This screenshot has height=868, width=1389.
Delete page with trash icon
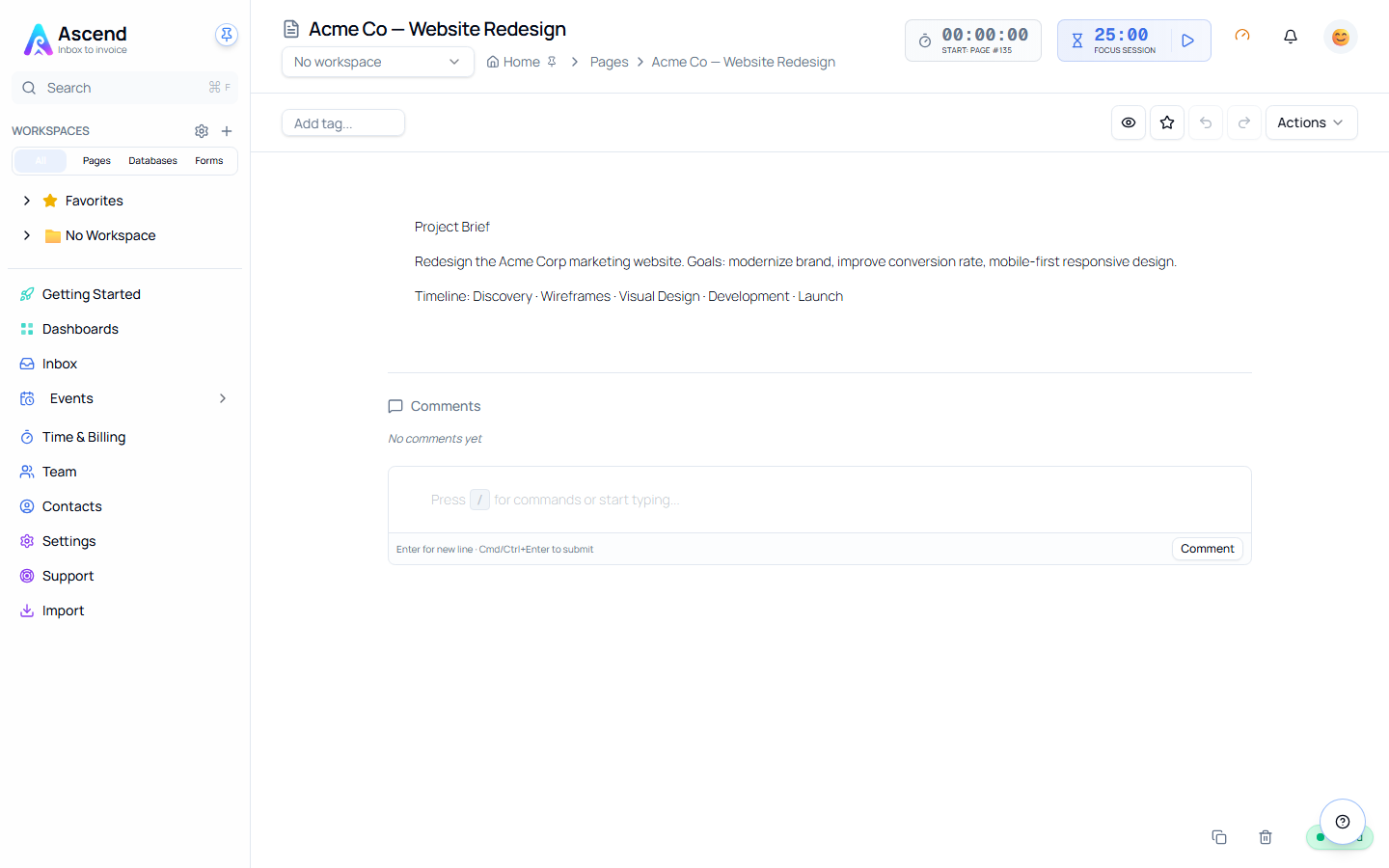(x=1266, y=837)
